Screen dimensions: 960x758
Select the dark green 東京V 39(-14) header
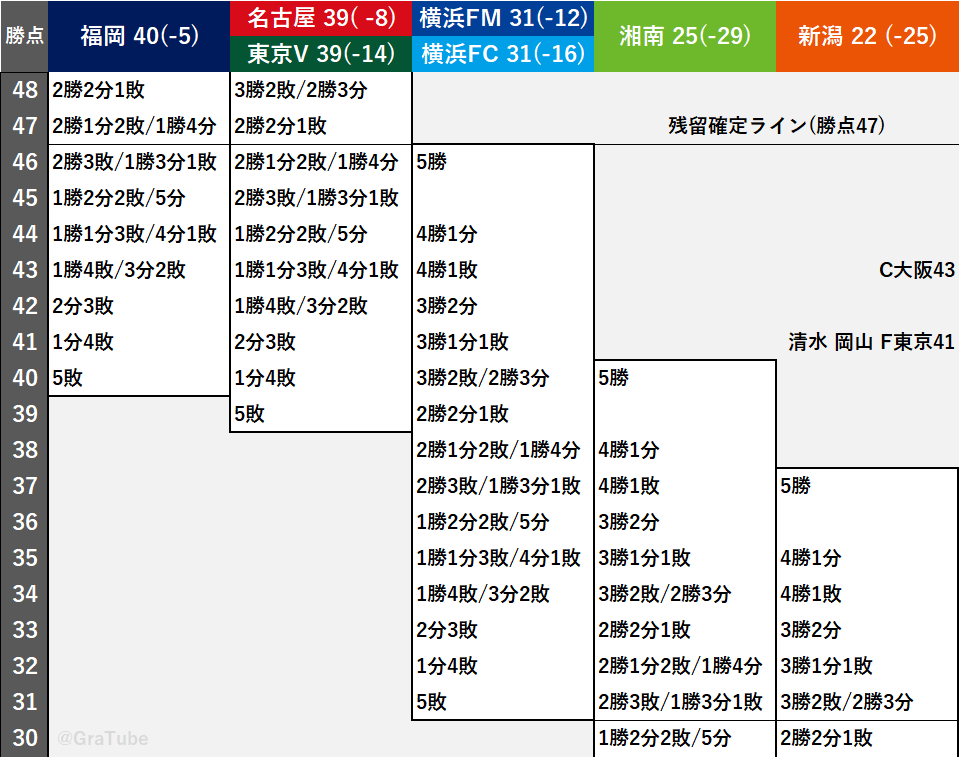[320, 54]
